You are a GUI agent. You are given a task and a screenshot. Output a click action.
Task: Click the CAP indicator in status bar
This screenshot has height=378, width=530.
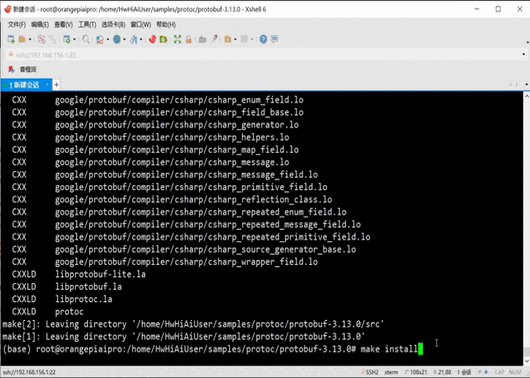pyautogui.click(x=500, y=372)
